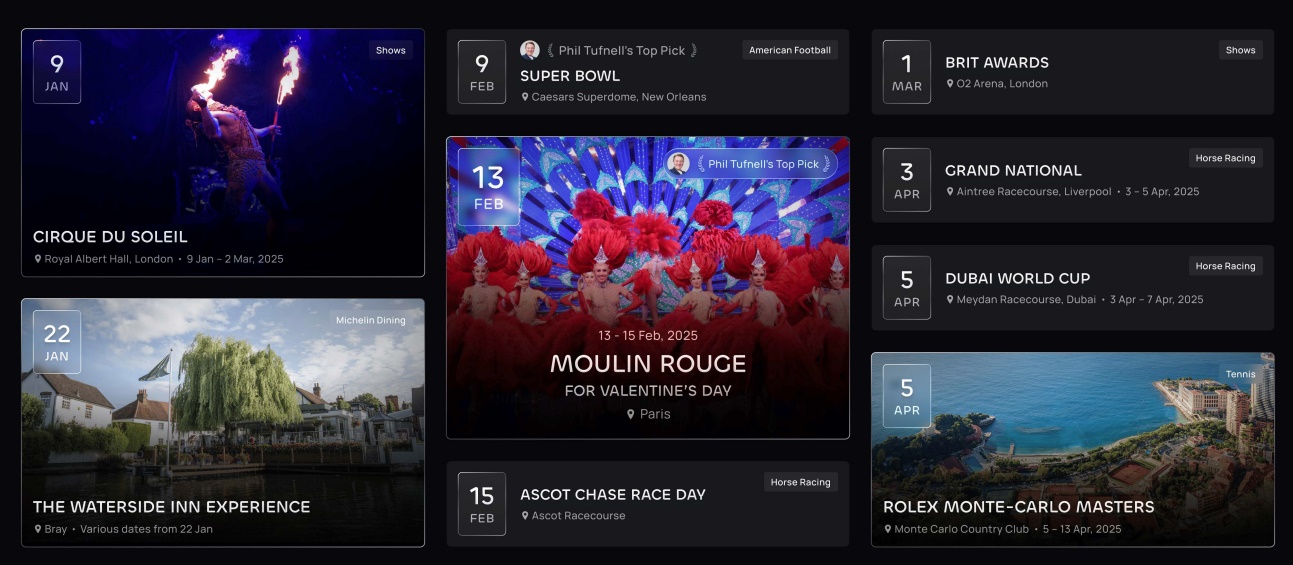Click the Monte Carlo Country Club pin icon
Viewport: 1293px width, 565px height.
[888, 529]
